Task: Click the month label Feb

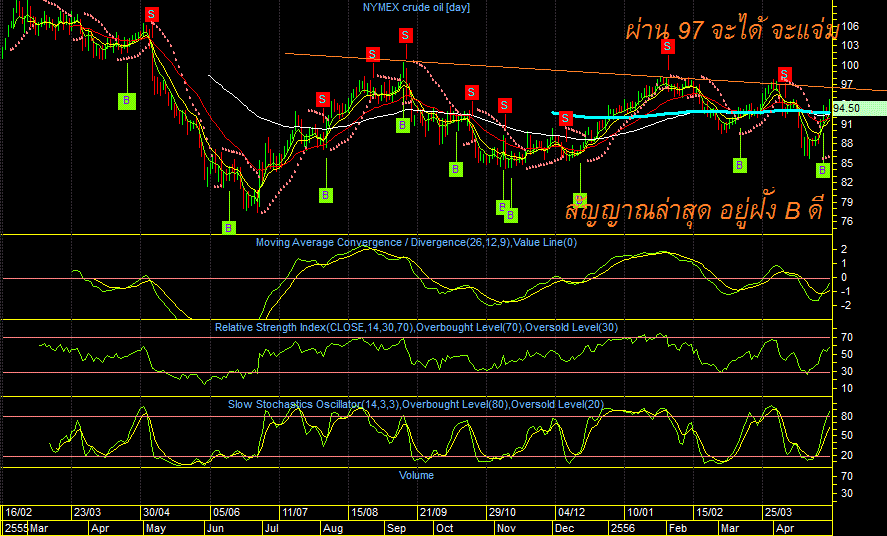Action: (677, 528)
